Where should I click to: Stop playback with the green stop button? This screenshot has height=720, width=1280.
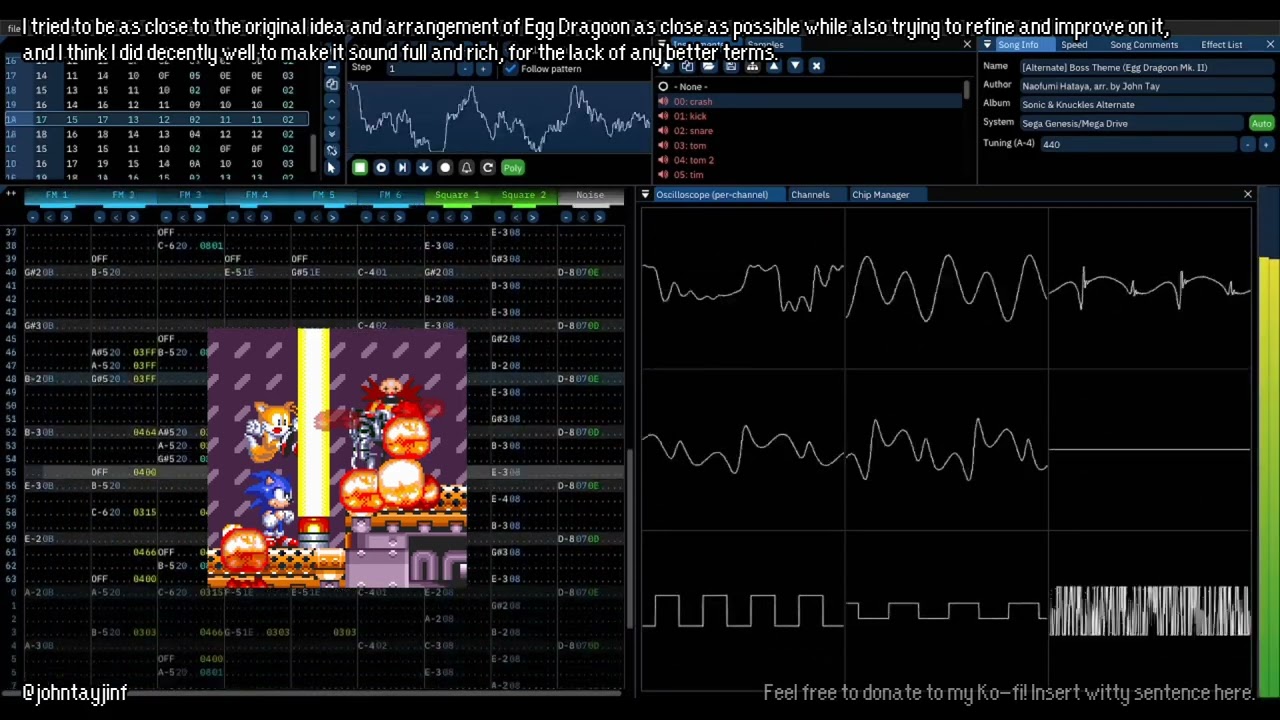click(360, 168)
